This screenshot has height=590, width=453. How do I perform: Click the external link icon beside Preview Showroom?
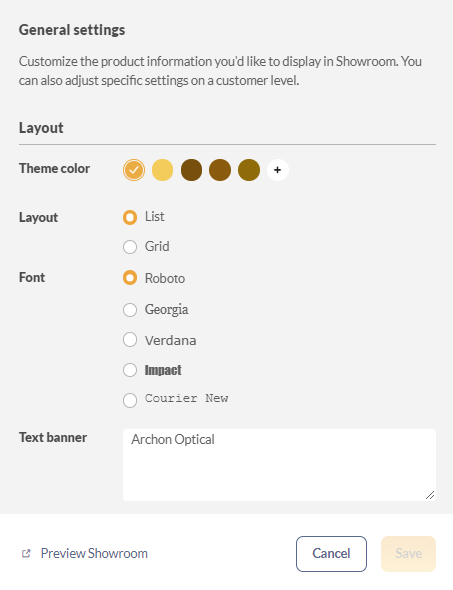(x=26, y=554)
